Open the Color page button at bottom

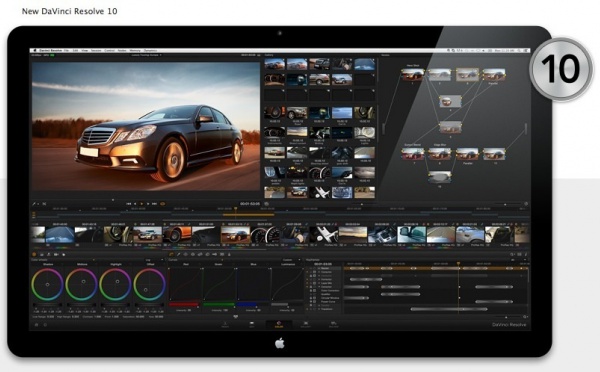pyautogui.click(x=279, y=324)
